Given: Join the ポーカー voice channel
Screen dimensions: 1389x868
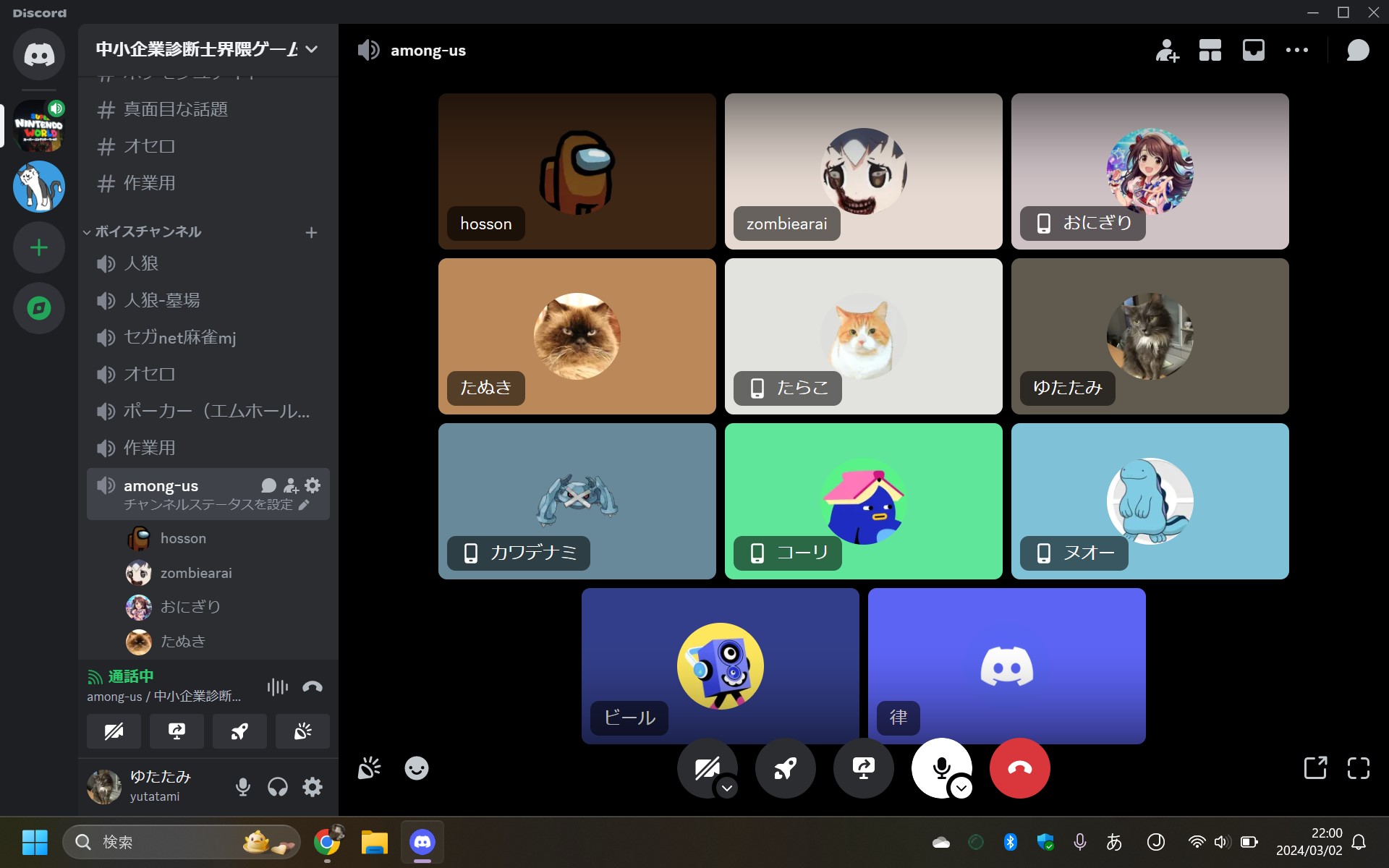Looking at the screenshot, I should click(x=208, y=411).
